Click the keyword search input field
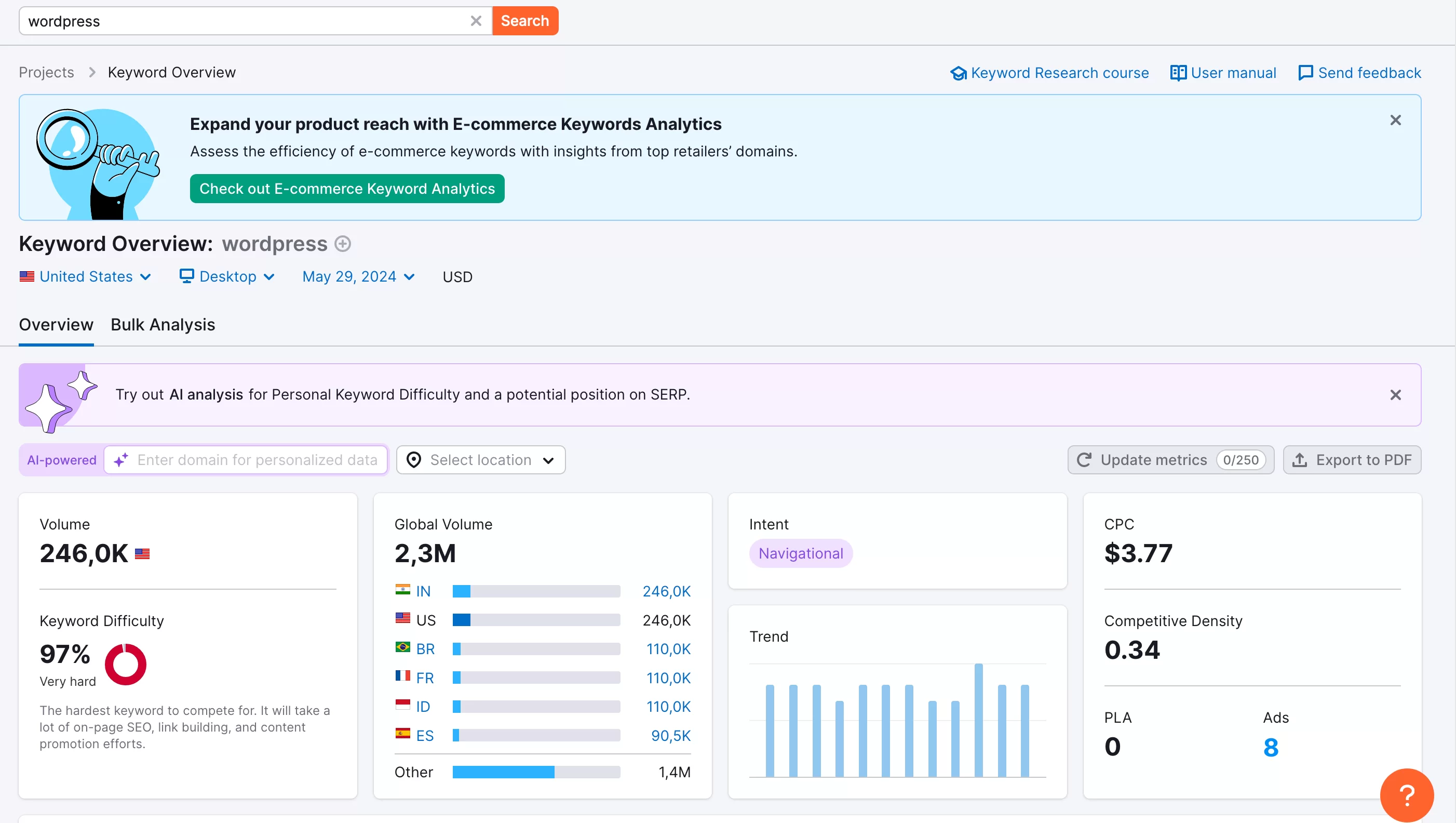 [245, 20]
